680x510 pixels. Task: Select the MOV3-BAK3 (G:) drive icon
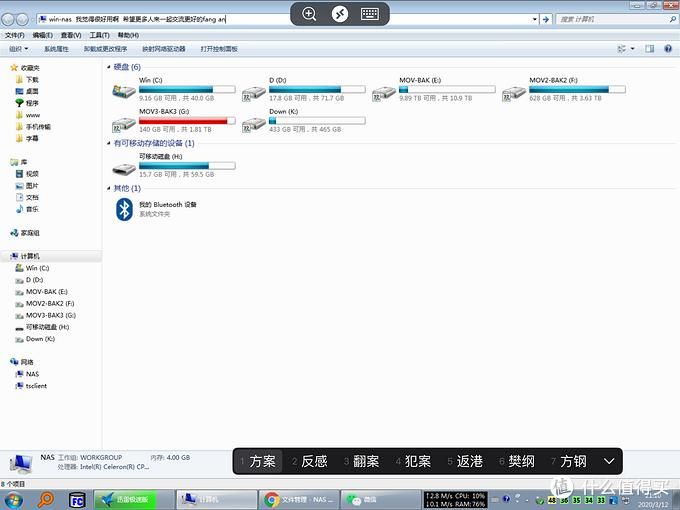pos(125,126)
